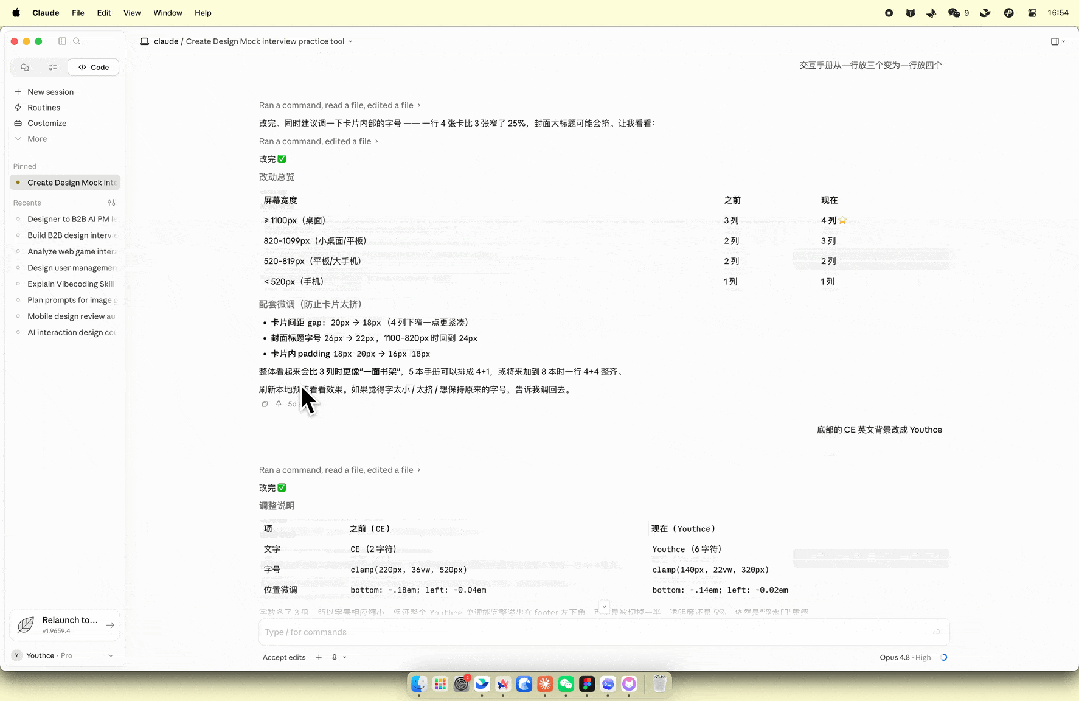Image resolution: width=1079 pixels, height=701 pixels.
Task: Open recent session Mobile design review
Action: [65, 316]
